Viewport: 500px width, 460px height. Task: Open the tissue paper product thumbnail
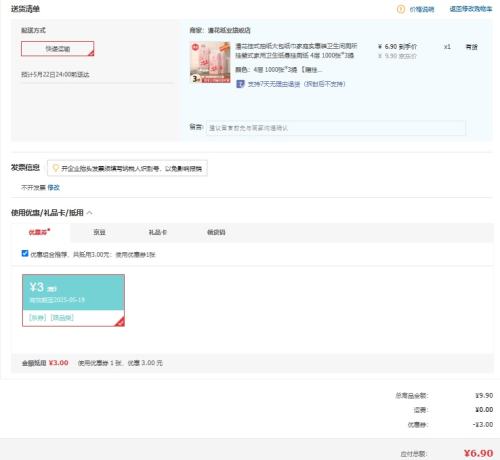210,62
